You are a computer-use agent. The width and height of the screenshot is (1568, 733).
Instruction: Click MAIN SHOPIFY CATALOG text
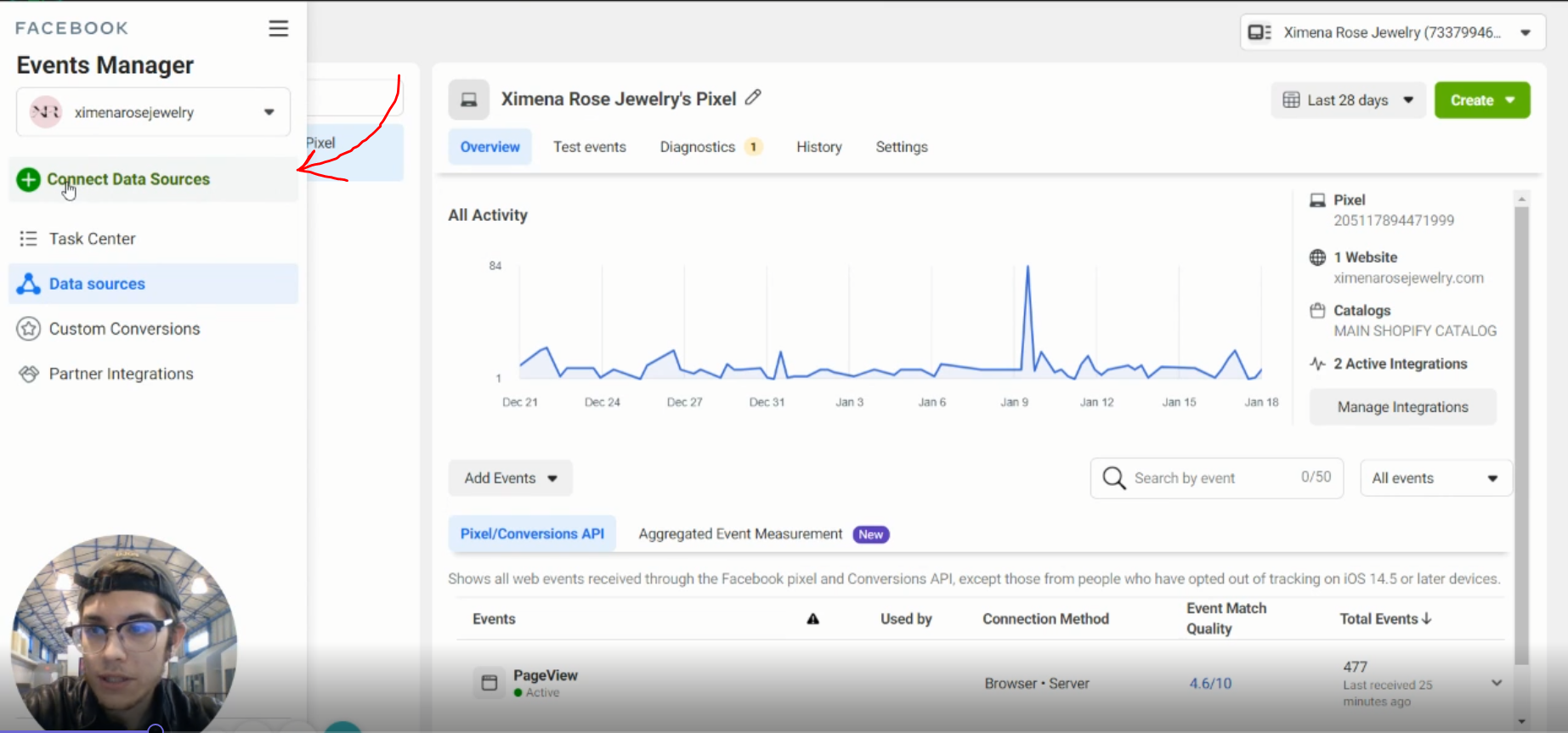pos(1415,331)
